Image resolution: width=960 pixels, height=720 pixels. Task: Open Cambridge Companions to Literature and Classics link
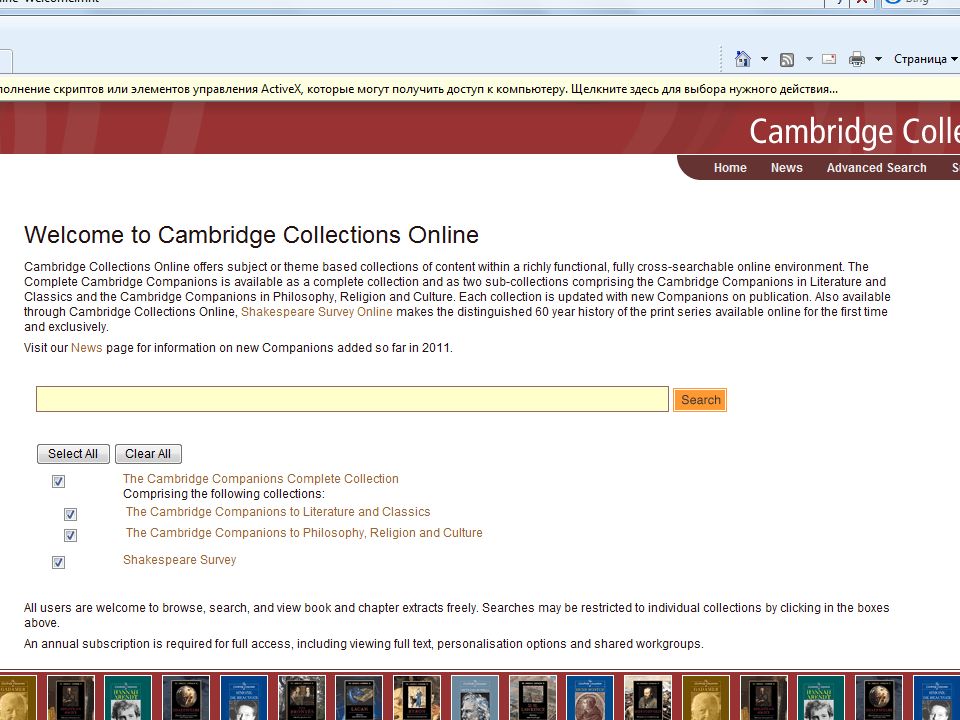(x=278, y=512)
